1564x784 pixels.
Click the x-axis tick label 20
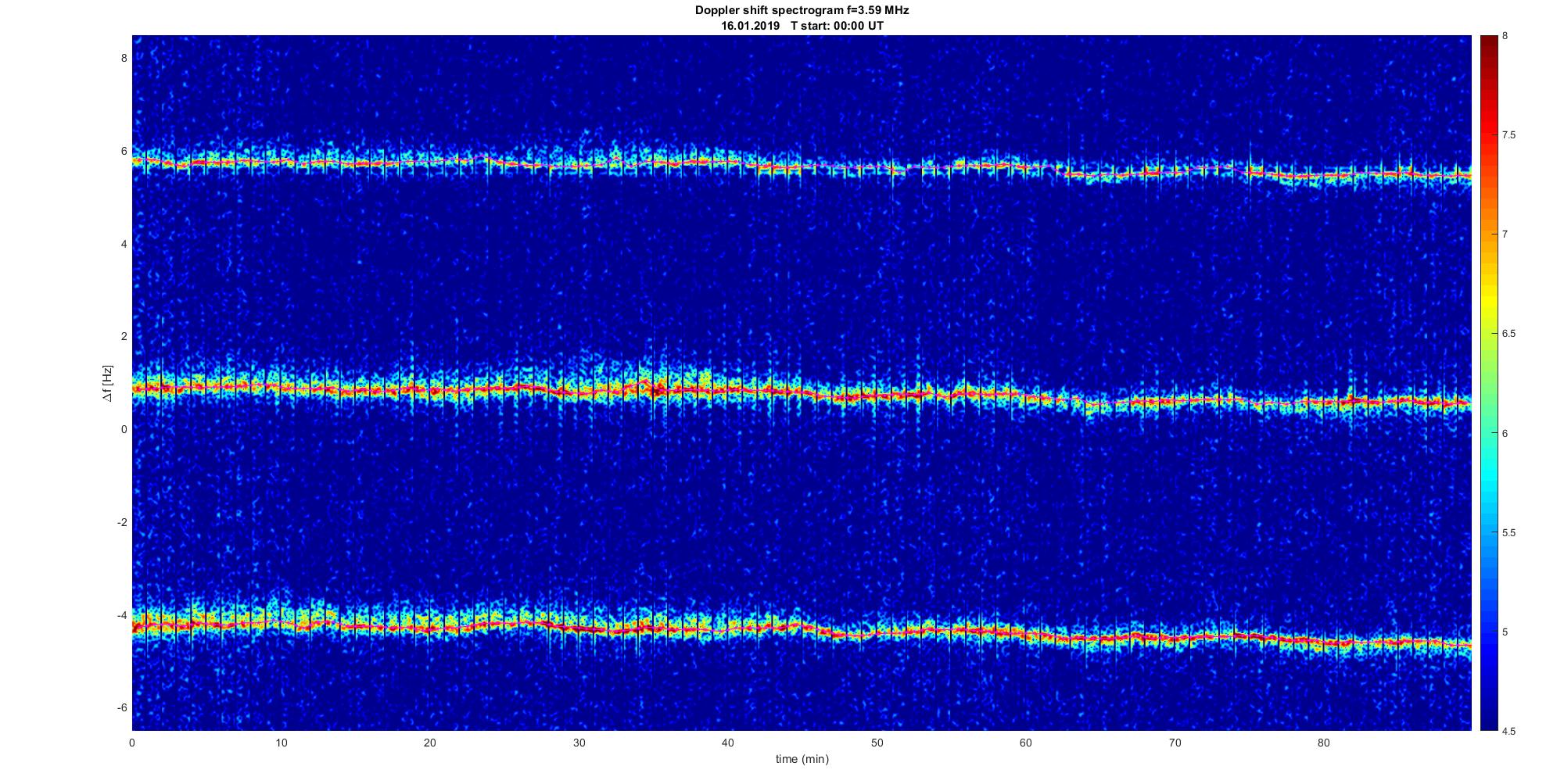click(x=429, y=743)
